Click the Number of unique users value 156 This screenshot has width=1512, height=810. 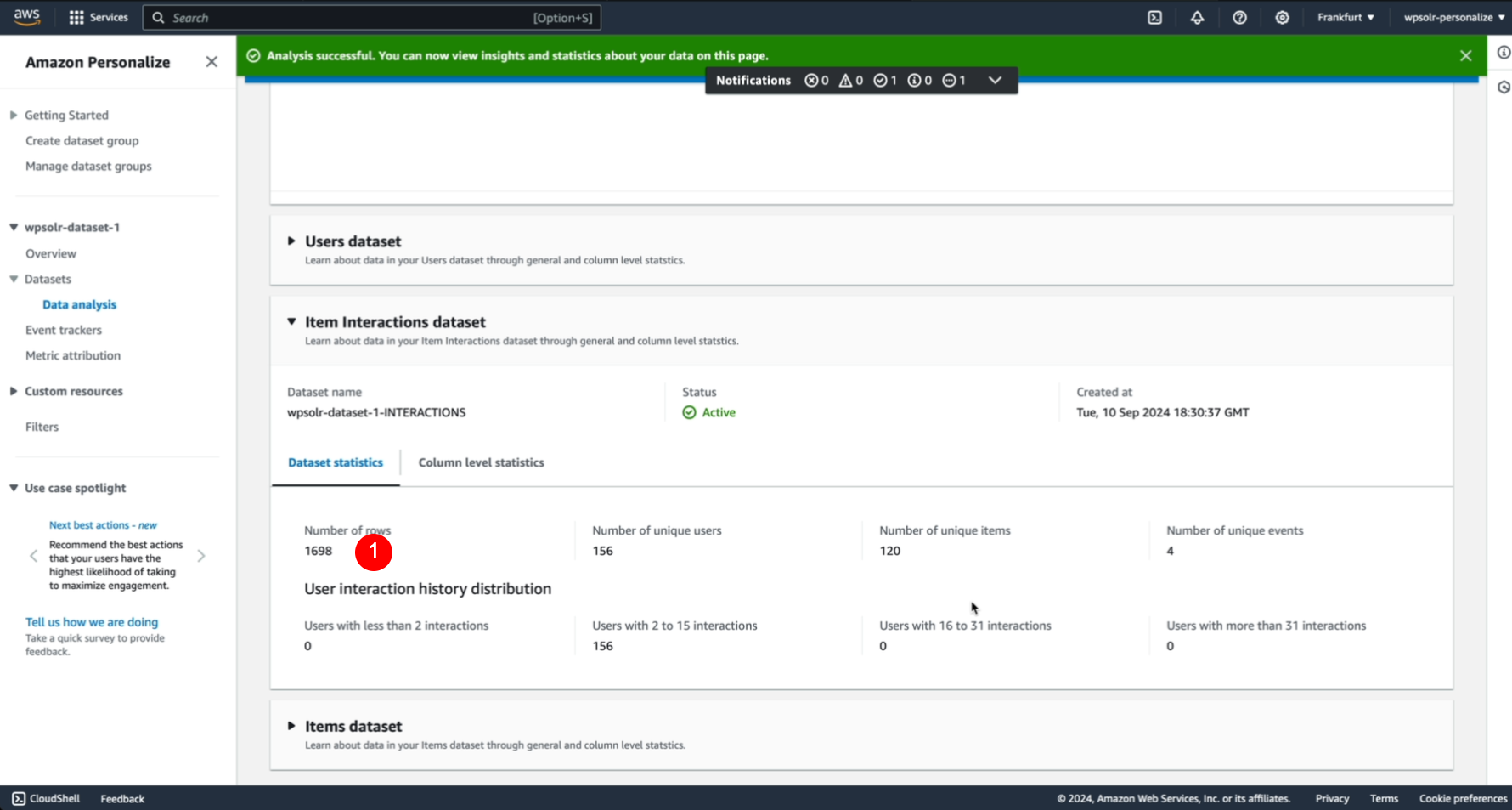602,551
